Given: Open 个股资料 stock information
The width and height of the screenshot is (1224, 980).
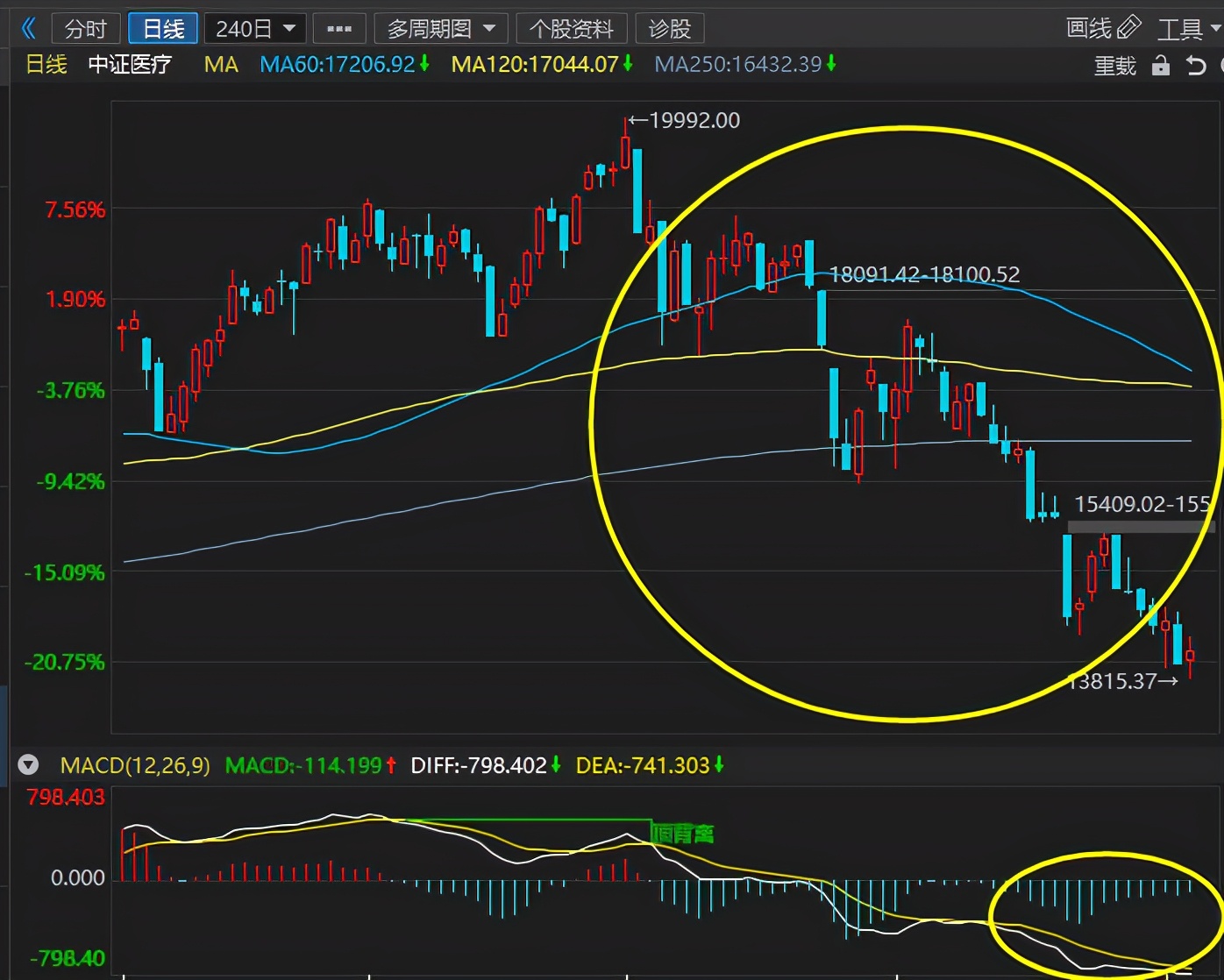Looking at the screenshot, I should coord(572,29).
